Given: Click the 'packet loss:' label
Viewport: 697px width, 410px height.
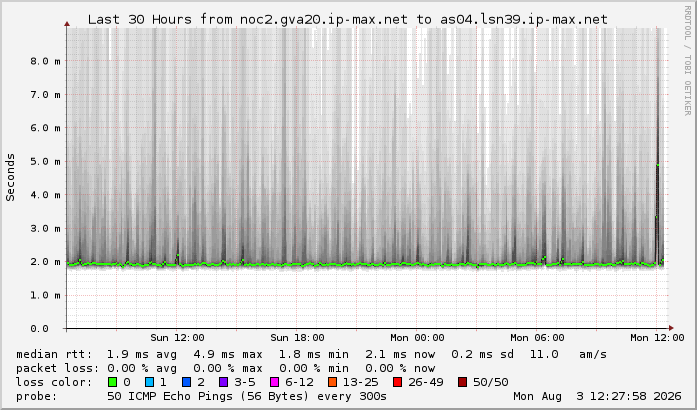Looking at the screenshot, I should click(x=58, y=368).
